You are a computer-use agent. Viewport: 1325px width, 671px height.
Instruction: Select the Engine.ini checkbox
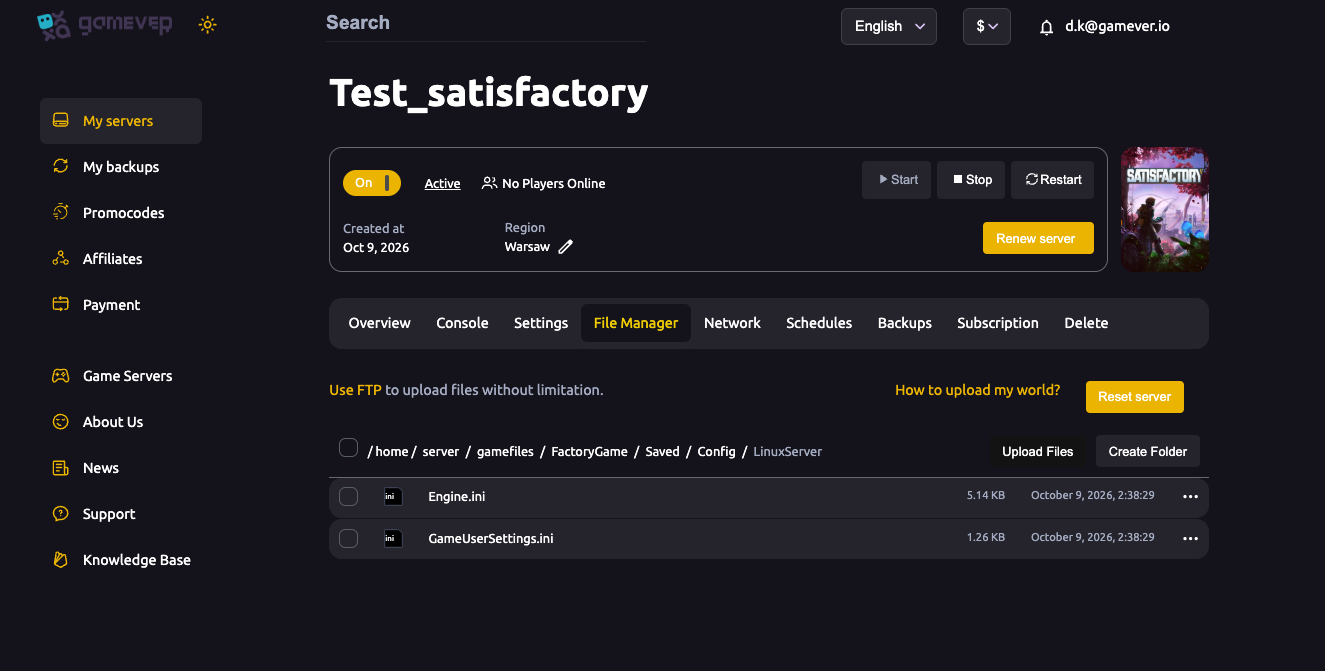click(348, 496)
